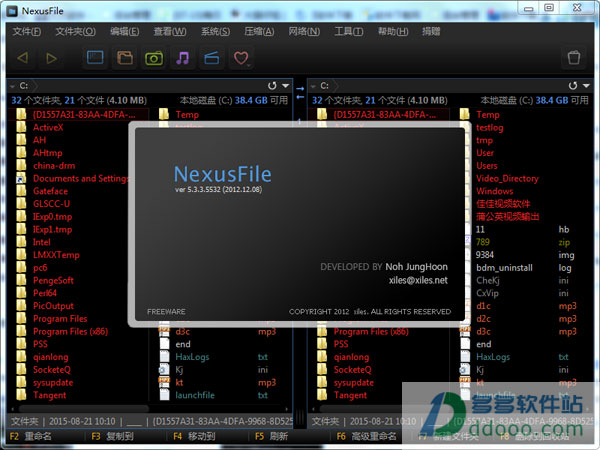
Task: Select GLSCC-U folder in left panel
Action: tap(51, 204)
